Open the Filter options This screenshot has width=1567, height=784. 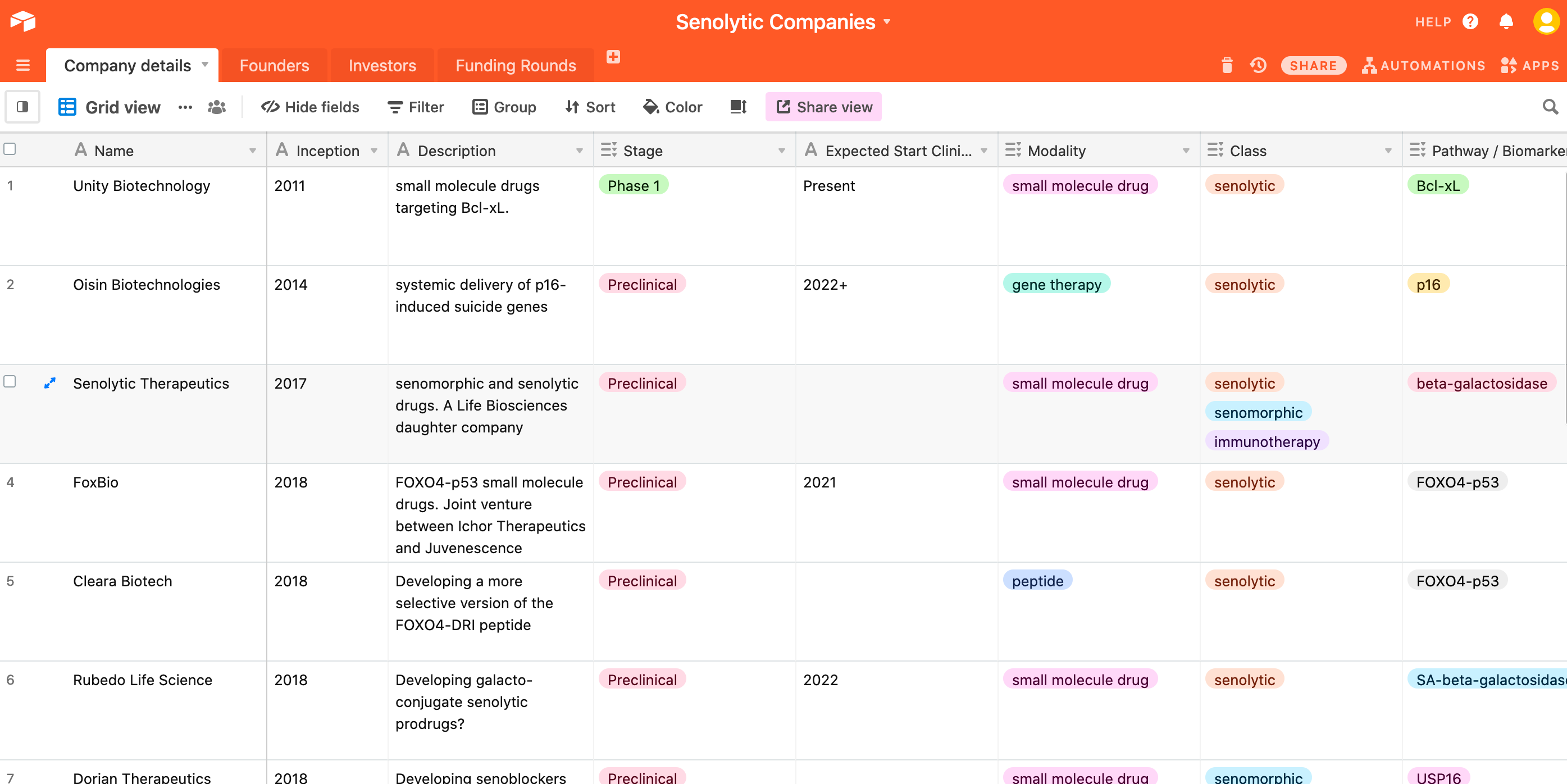pos(416,107)
